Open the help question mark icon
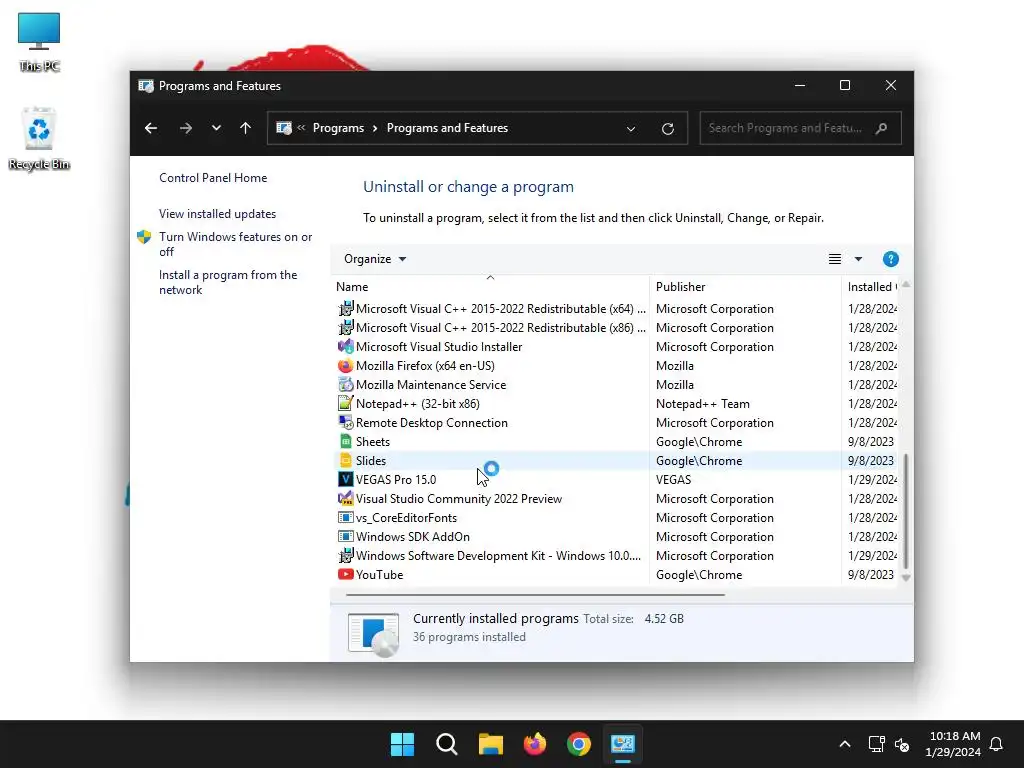Screen dimensions: 1024x768 [890, 259]
